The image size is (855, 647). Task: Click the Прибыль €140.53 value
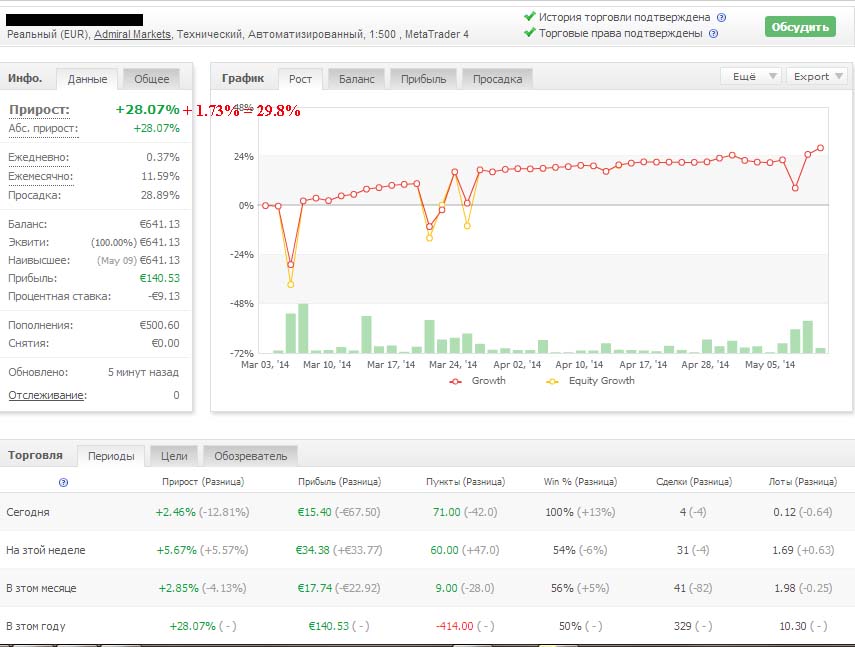click(159, 279)
